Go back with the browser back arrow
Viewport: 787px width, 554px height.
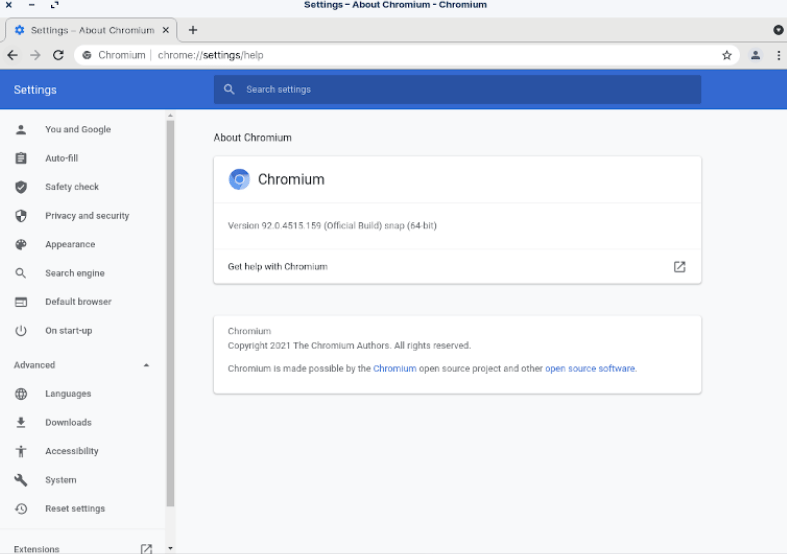(x=13, y=55)
